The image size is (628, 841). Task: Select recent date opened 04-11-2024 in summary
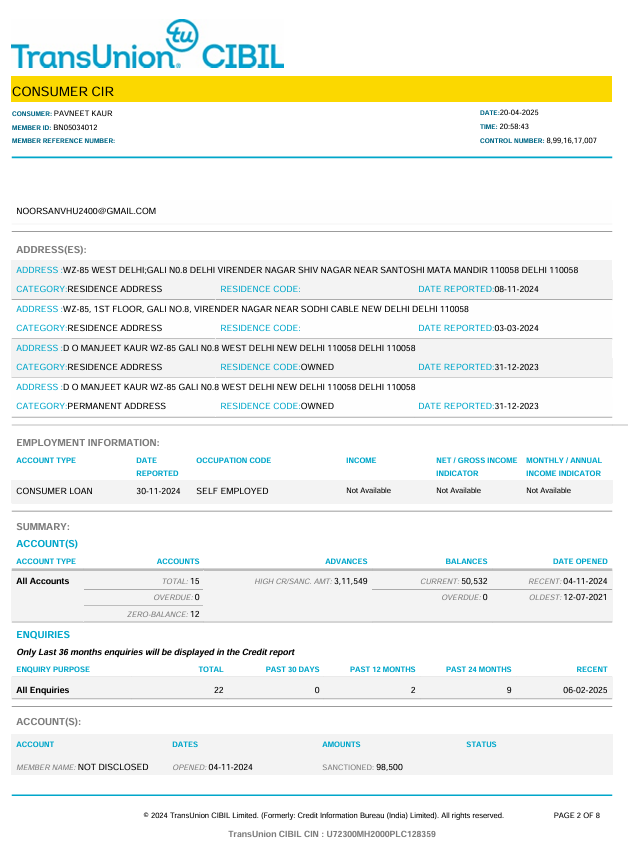585,581
